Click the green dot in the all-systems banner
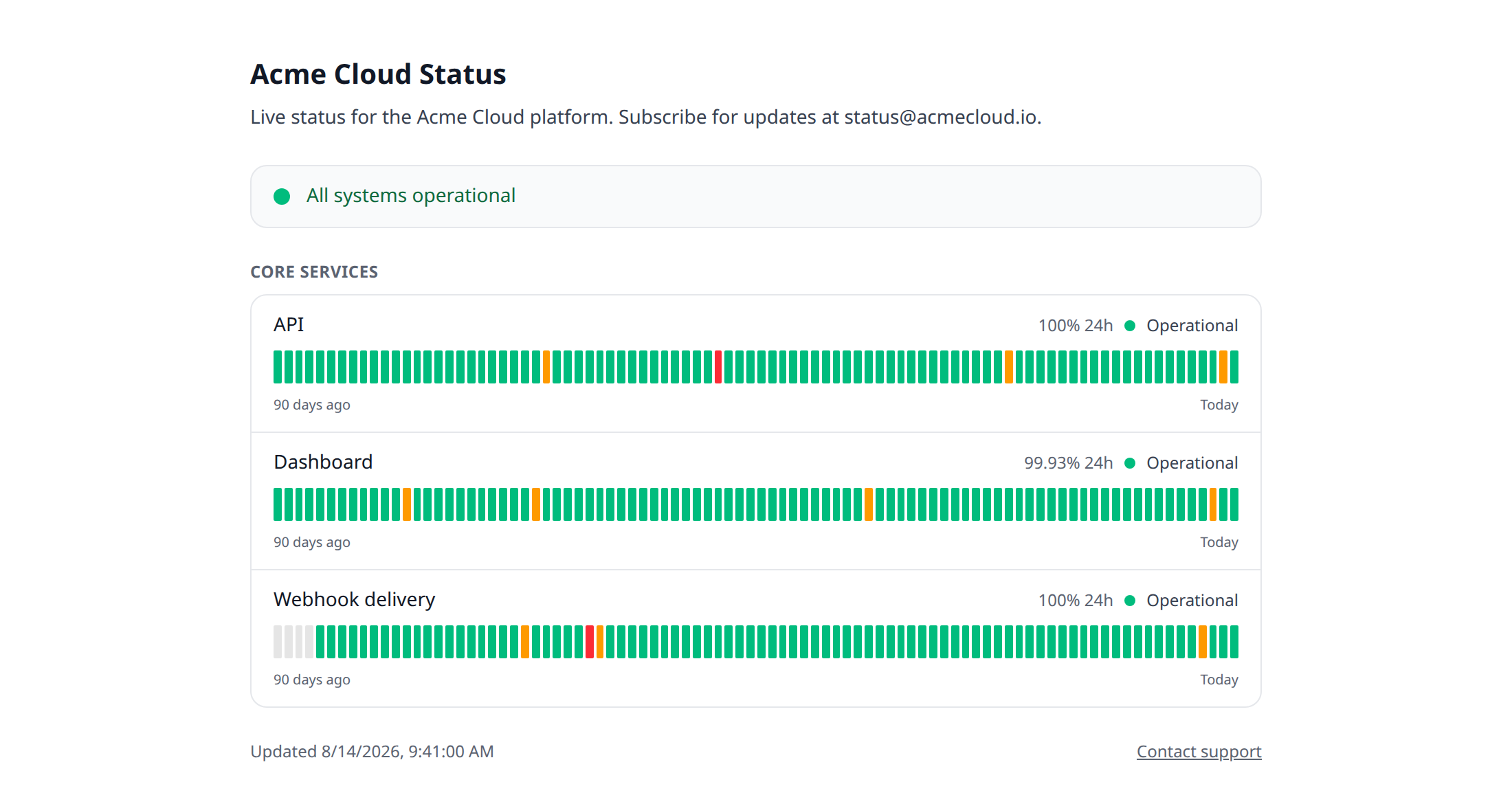This screenshot has width=1512, height=804. pyautogui.click(x=282, y=197)
